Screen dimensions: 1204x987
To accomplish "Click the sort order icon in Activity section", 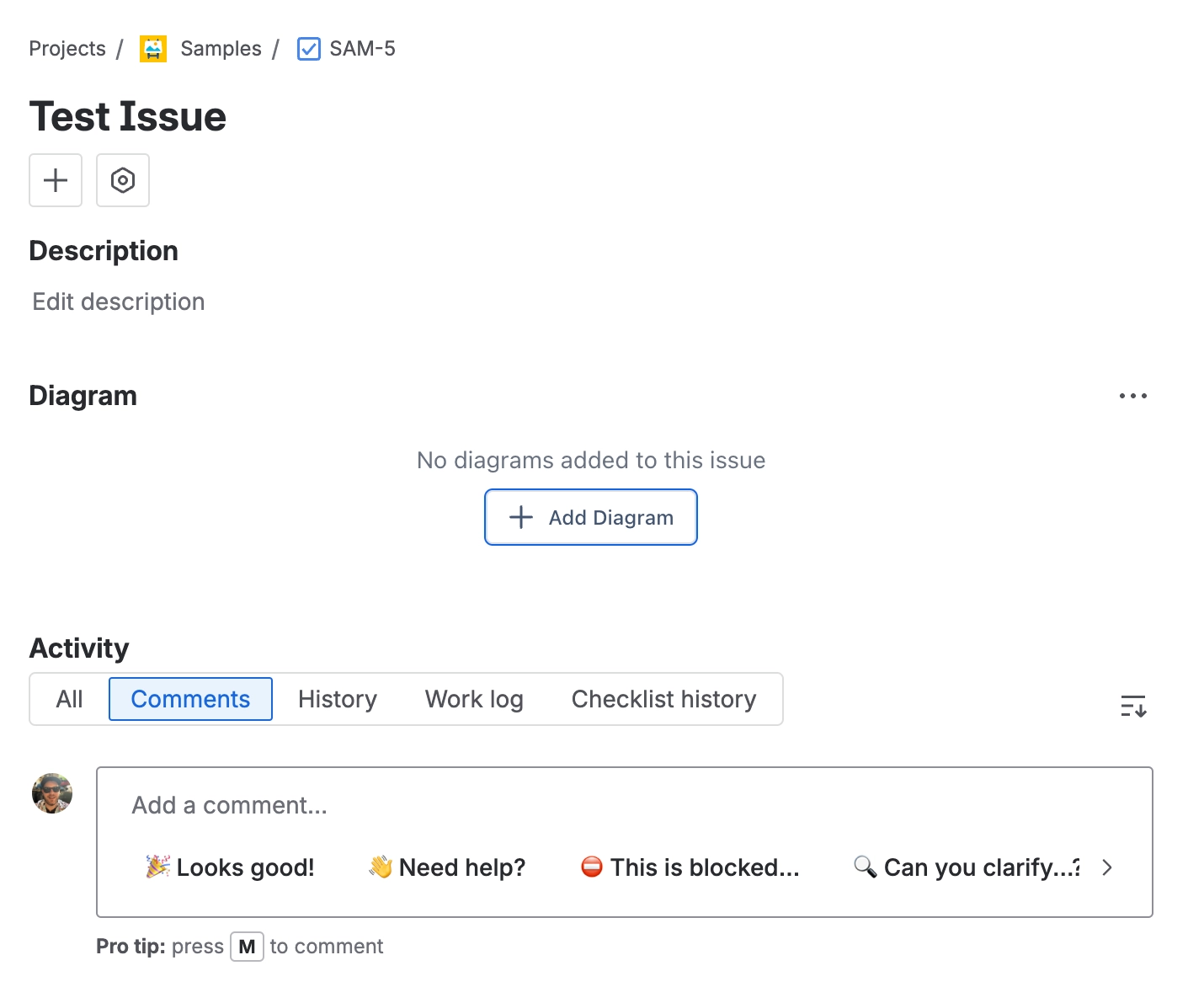I will [x=1133, y=707].
